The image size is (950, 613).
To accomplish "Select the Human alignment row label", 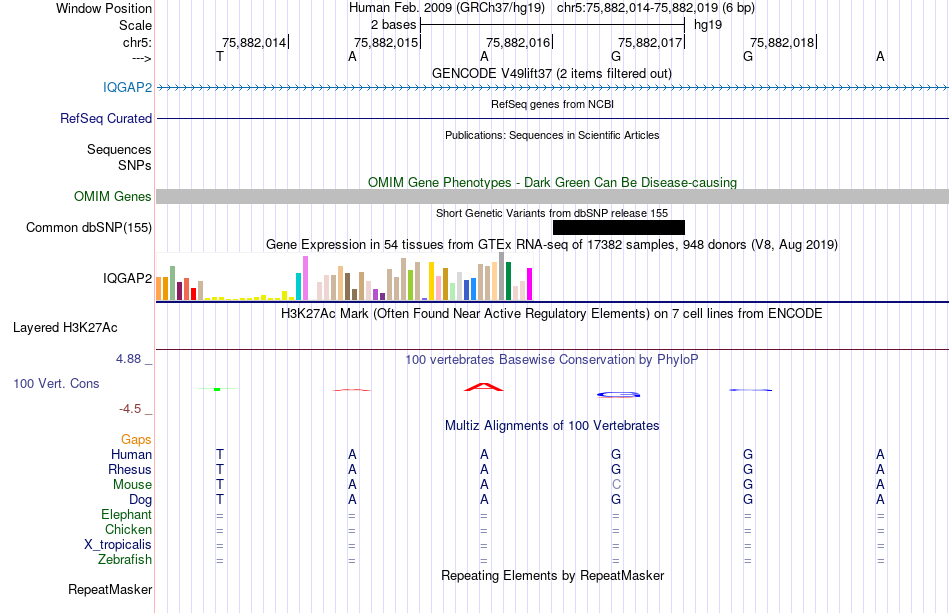I will [131, 454].
